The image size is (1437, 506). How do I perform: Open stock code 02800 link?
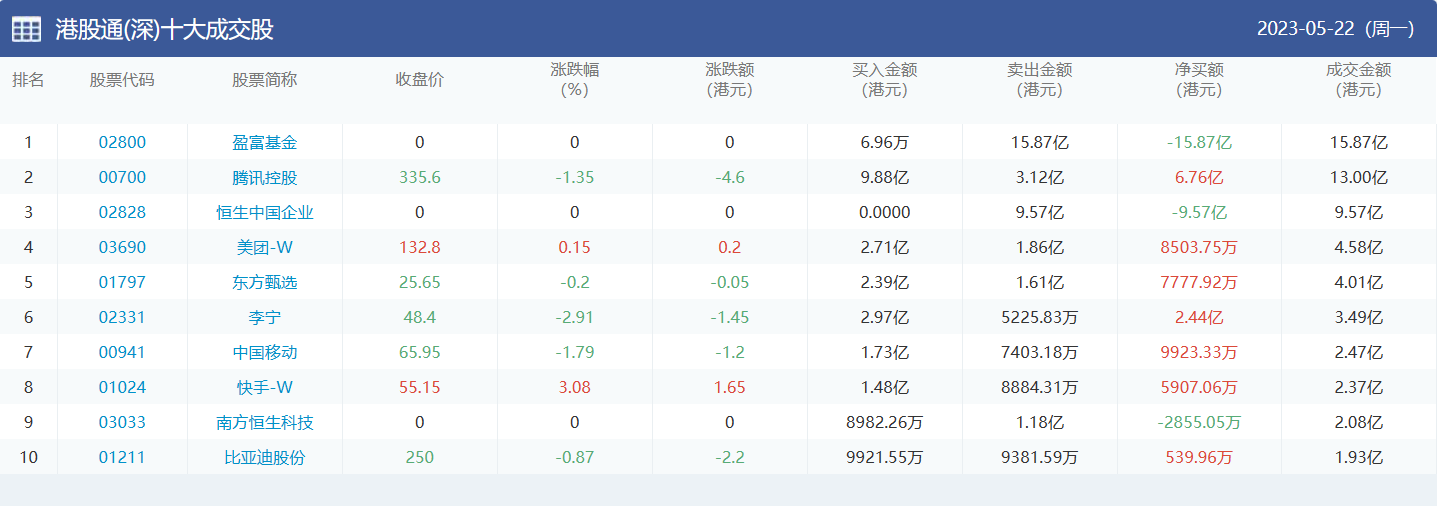point(122,142)
